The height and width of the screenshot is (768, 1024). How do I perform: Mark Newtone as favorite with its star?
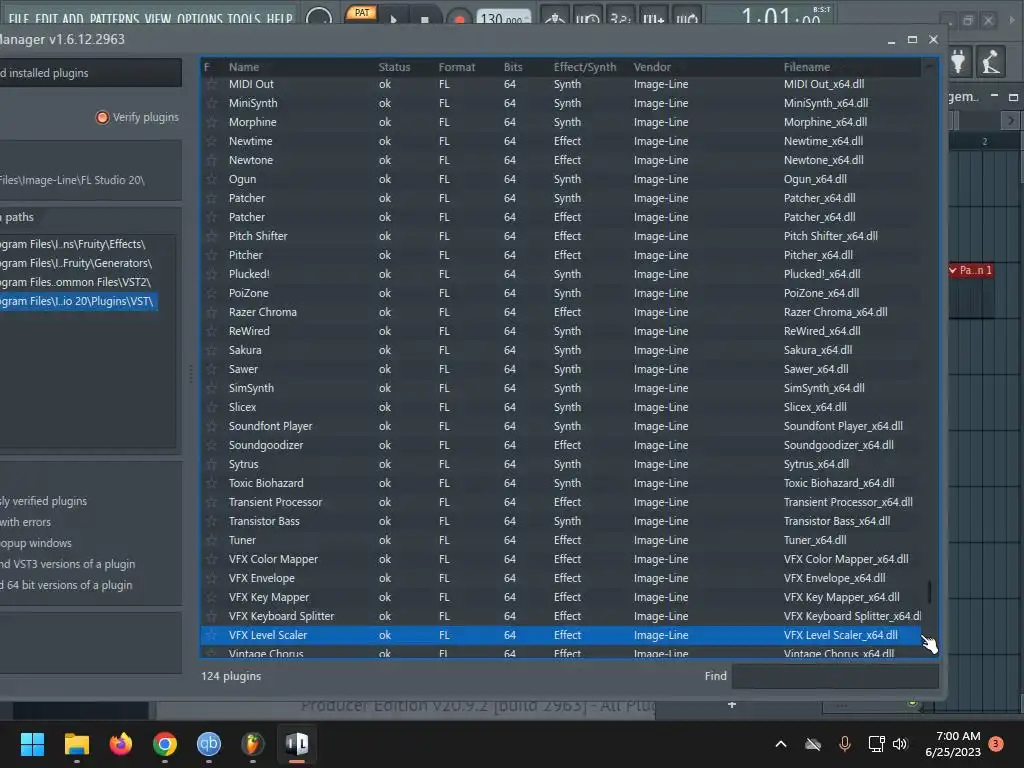(x=211, y=160)
